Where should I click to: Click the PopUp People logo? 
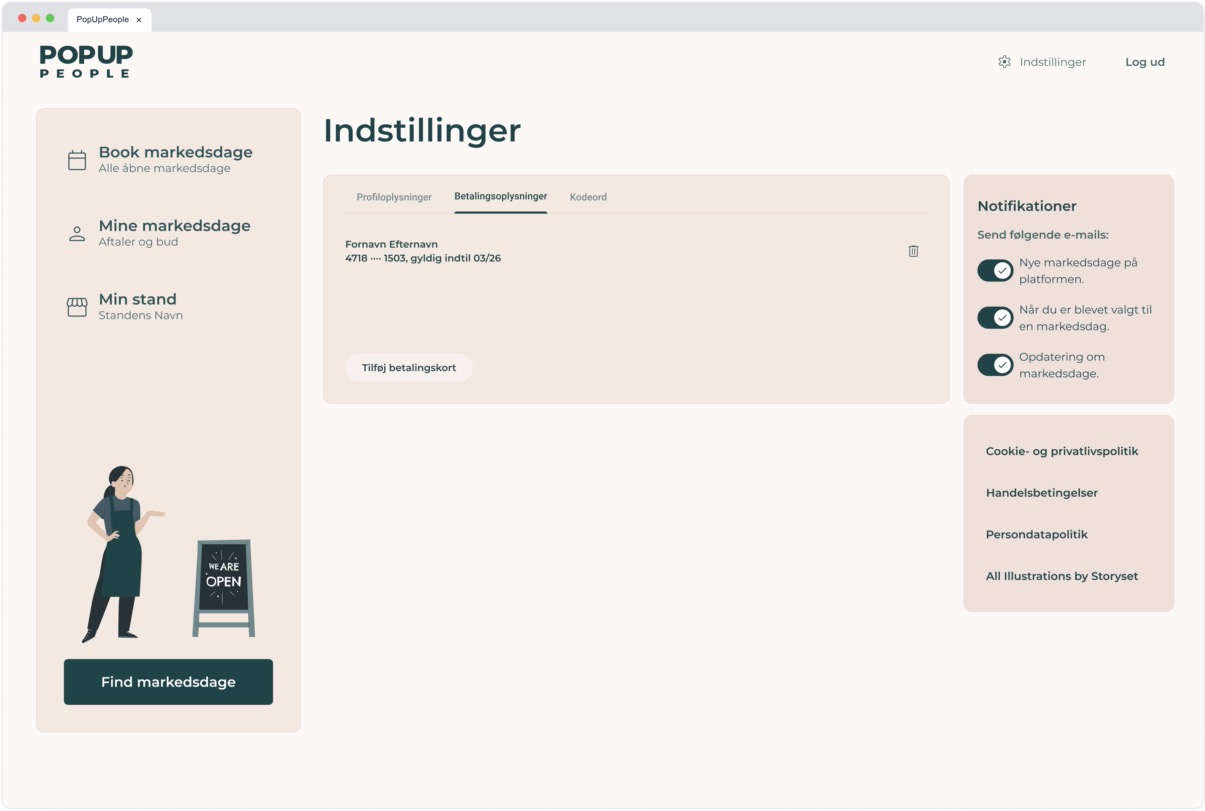coord(86,62)
